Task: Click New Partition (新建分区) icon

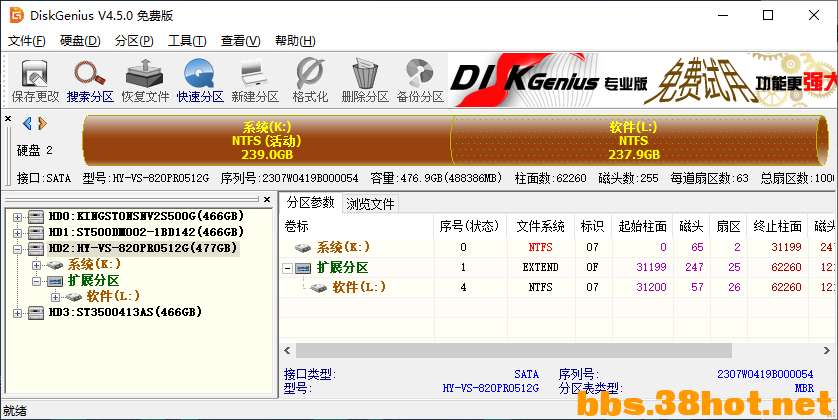Action: point(255,81)
